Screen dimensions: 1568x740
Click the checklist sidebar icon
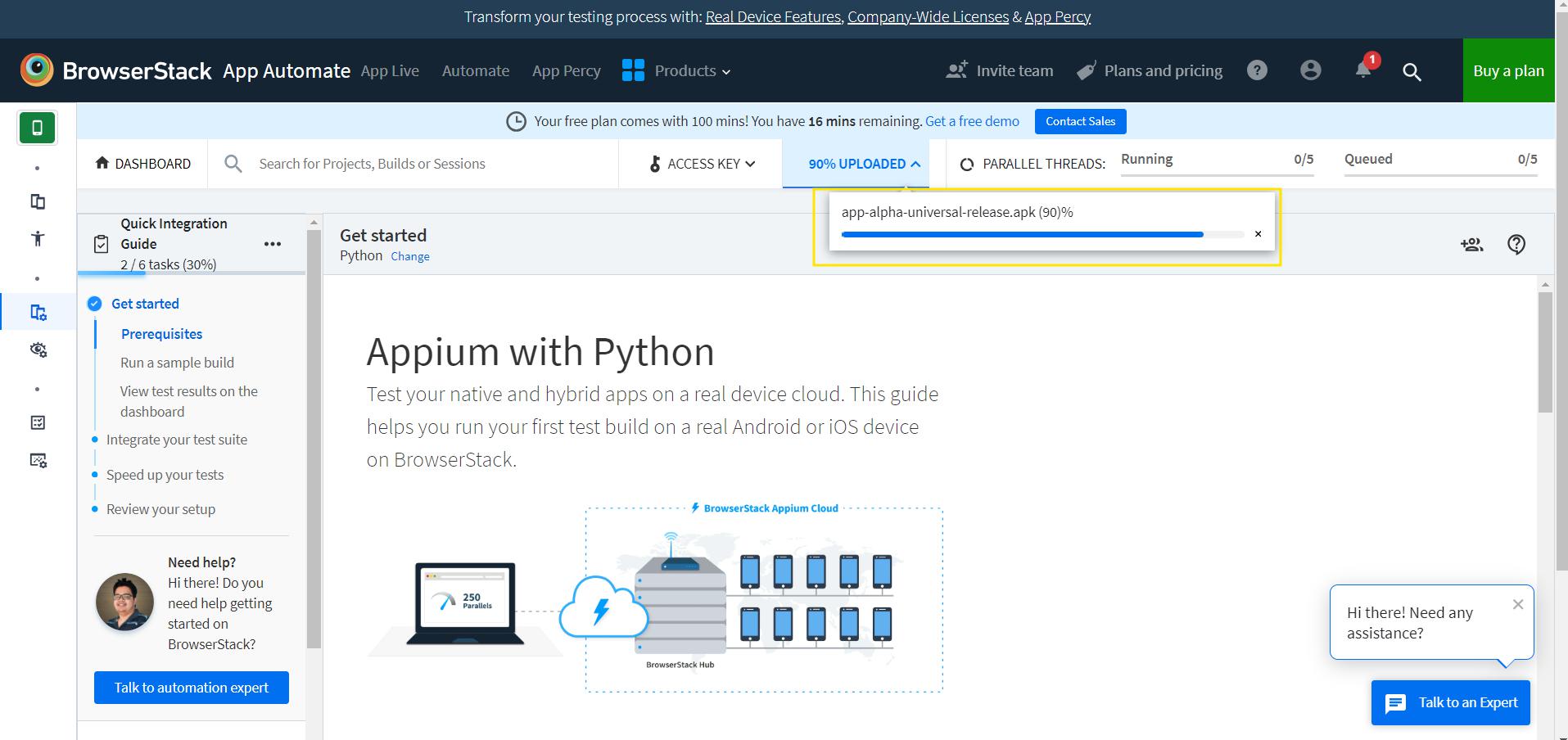[x=38, y=422]
